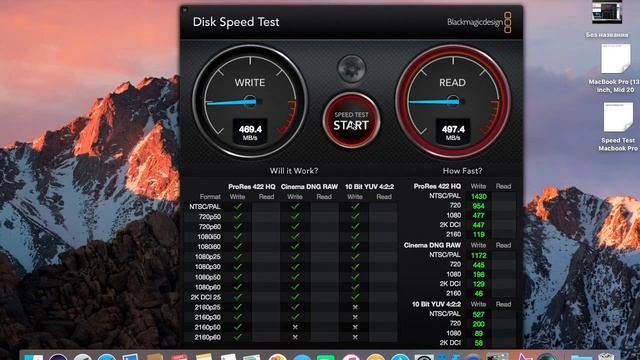Click Cinema DNG RAW 1080 value 198
The image size is (640, 360).
479,275
